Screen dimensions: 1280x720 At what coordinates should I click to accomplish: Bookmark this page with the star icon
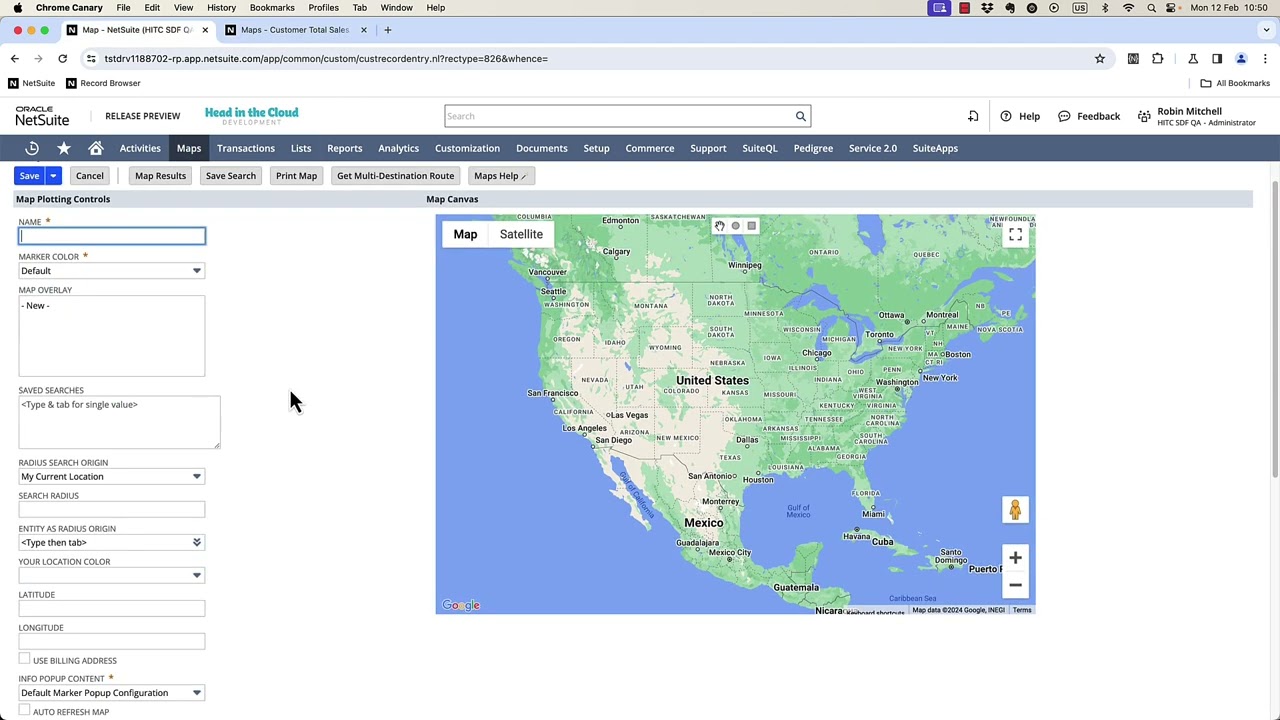tap(1100, 59)
